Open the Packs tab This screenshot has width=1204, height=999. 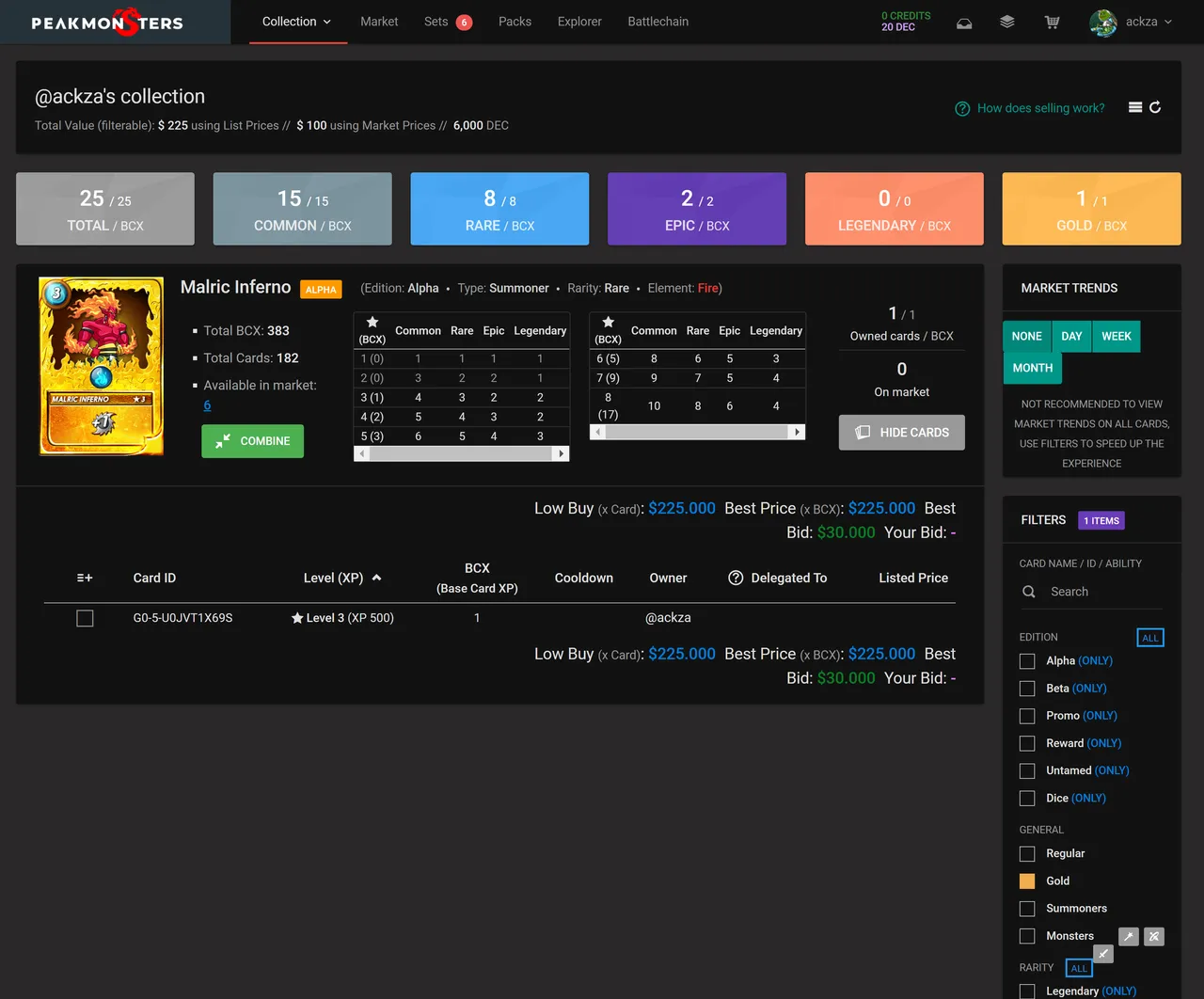tap(515, 22)
